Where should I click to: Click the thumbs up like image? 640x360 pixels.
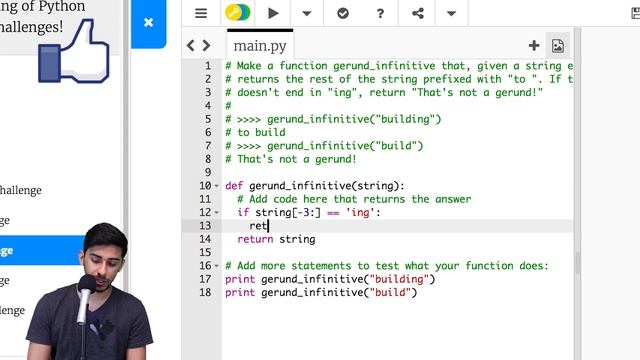coord(74,51)
